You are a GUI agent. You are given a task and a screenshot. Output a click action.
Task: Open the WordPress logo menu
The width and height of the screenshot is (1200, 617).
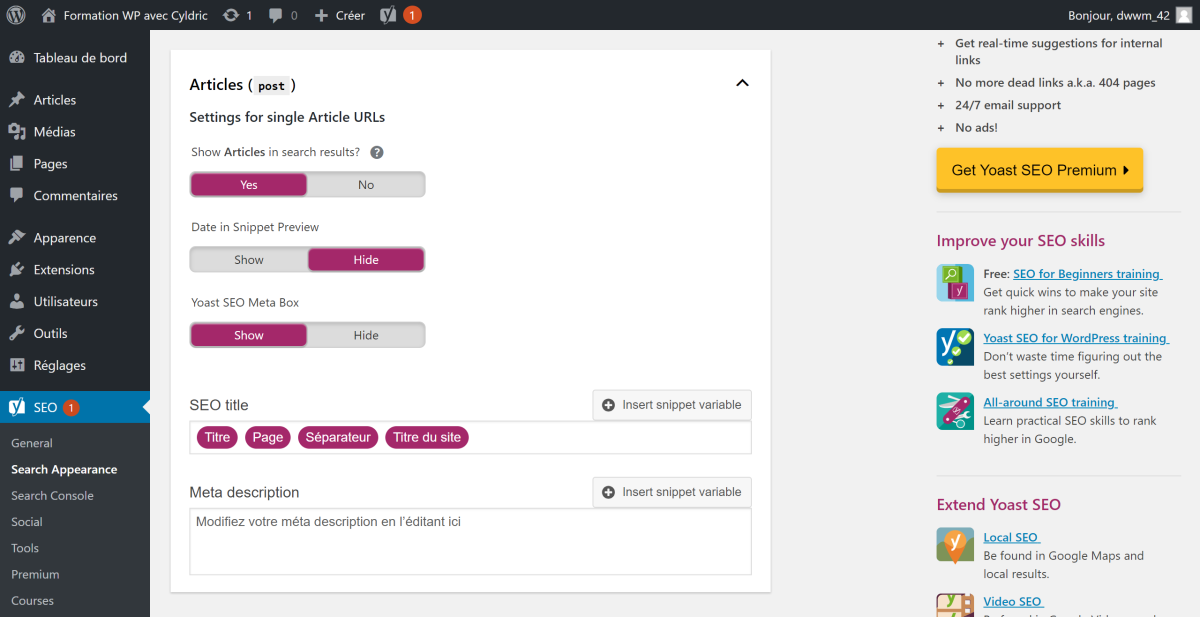click(16, 15)
